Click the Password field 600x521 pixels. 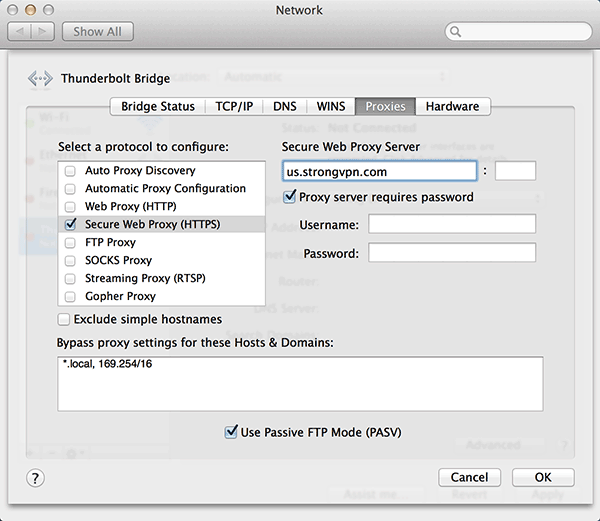coord(452,252)
